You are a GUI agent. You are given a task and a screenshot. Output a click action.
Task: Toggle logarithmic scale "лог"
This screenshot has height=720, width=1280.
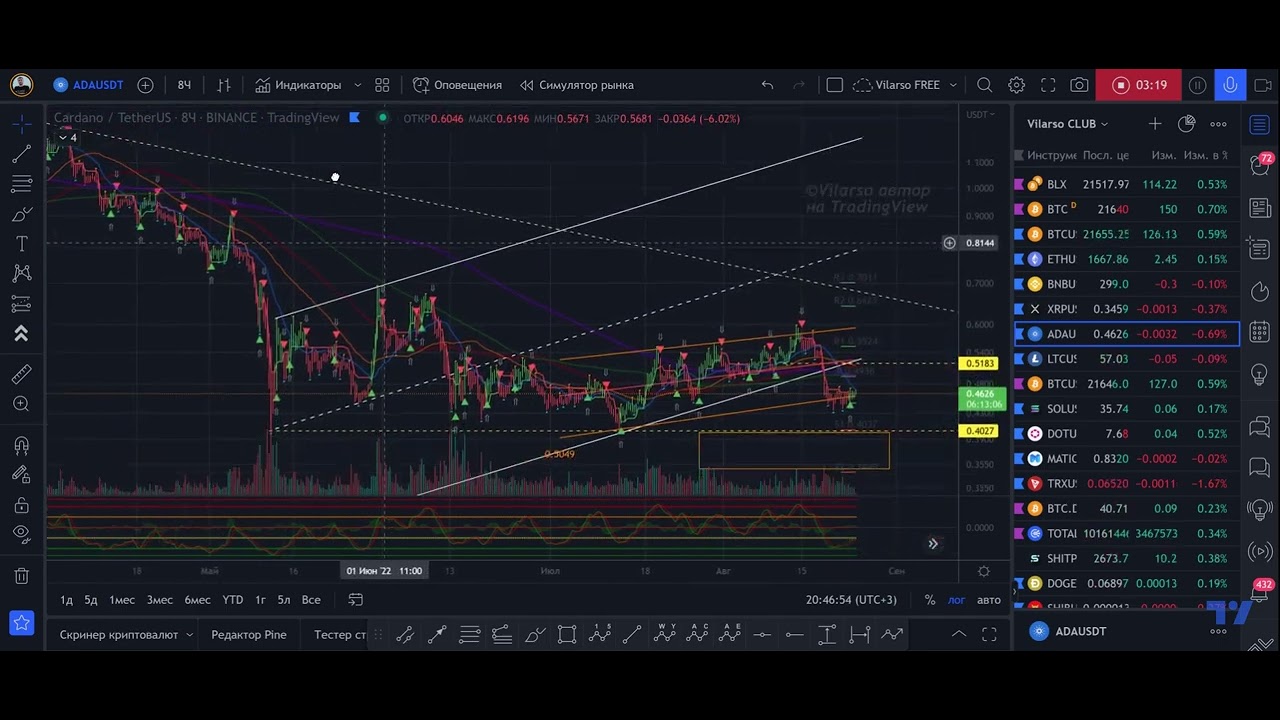(957, 600)
